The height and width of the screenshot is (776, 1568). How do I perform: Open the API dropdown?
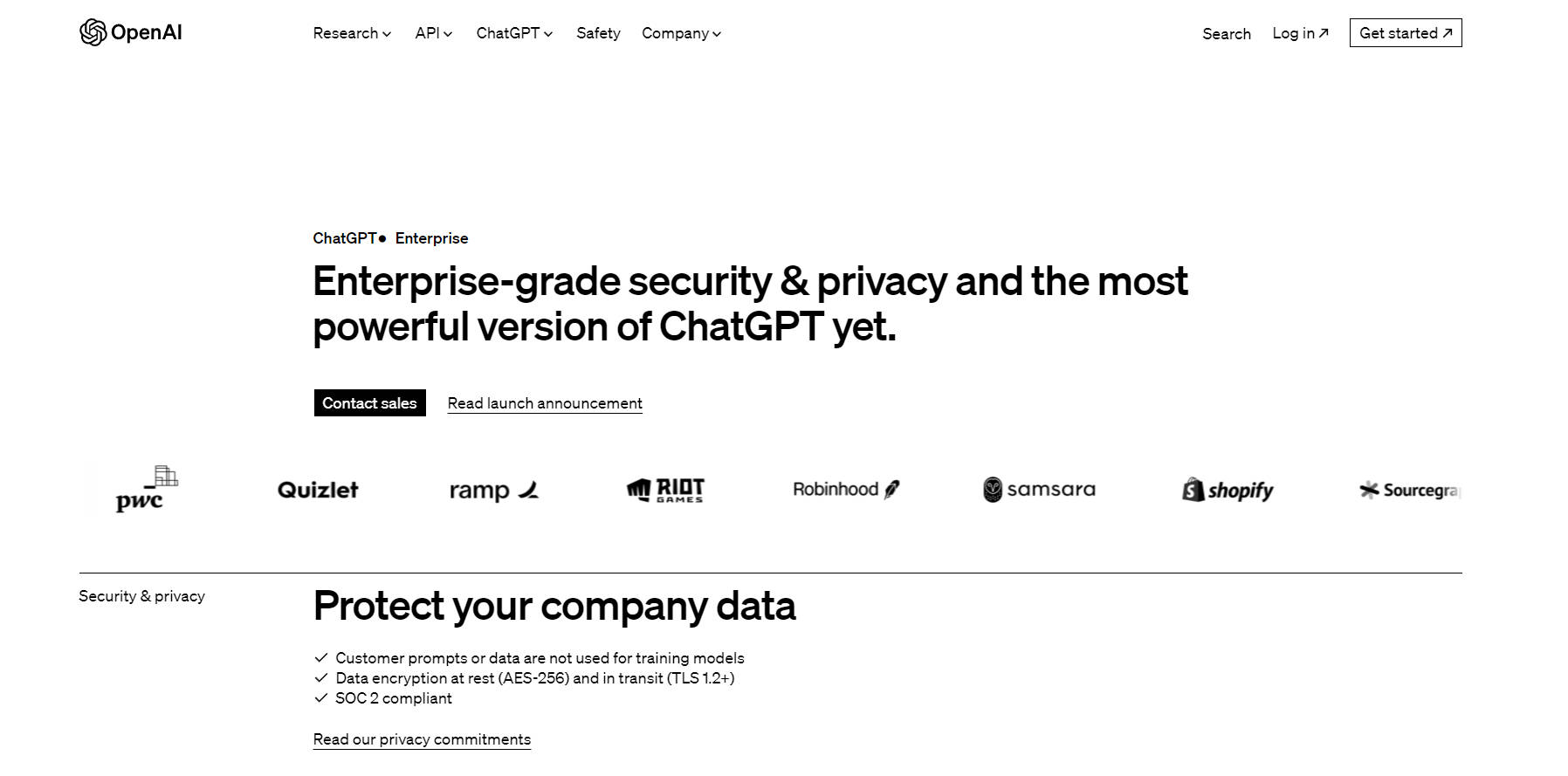coord(433,33)
